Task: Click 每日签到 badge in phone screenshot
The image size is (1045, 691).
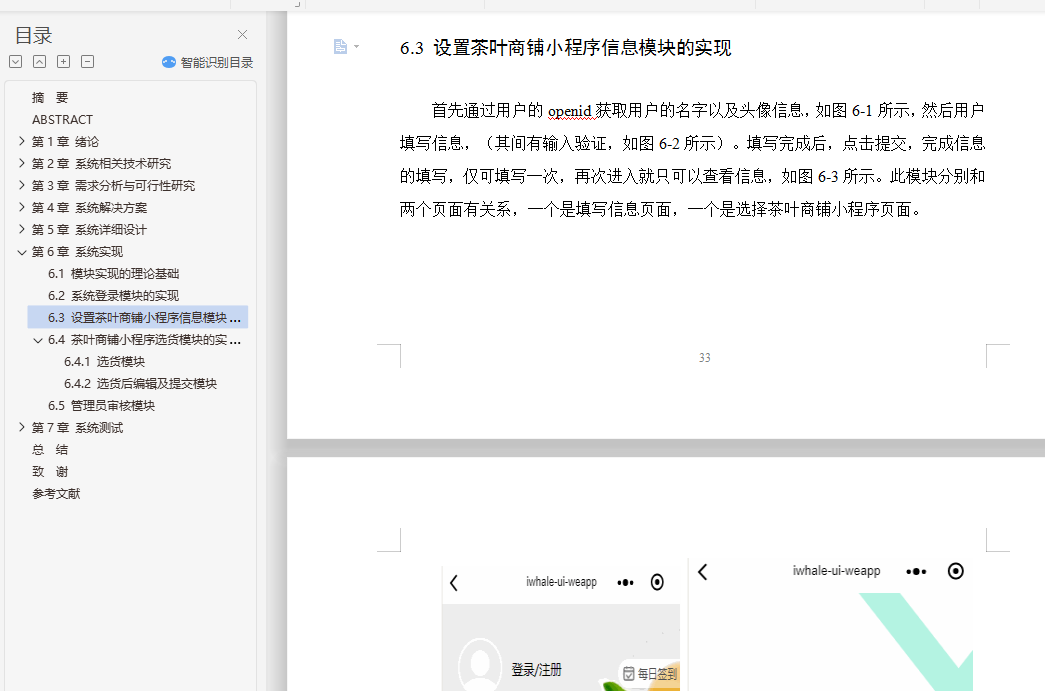Action: [650, 674]
